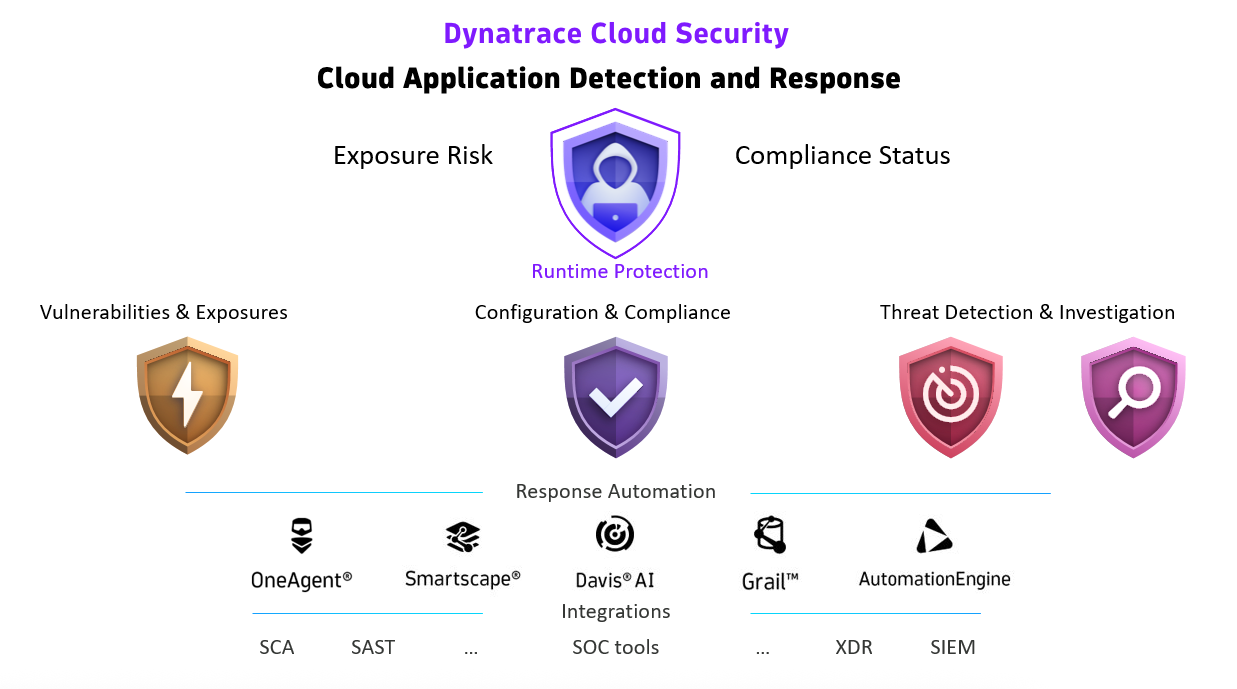Image resolution: width=1237 pixels, height=689 pixels.
Task: Open the Exposure Risk section
Action: point(413,155)
